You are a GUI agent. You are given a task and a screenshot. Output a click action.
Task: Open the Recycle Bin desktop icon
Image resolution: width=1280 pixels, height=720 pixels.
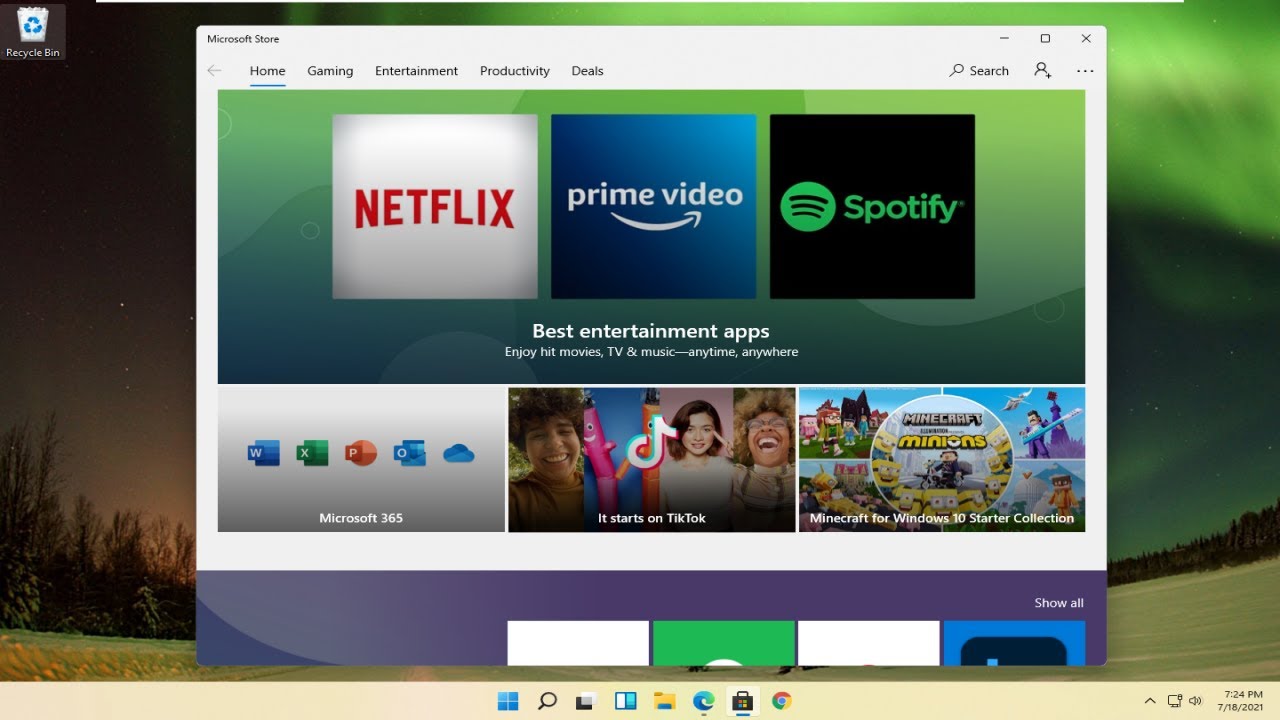tap(33, 32)
